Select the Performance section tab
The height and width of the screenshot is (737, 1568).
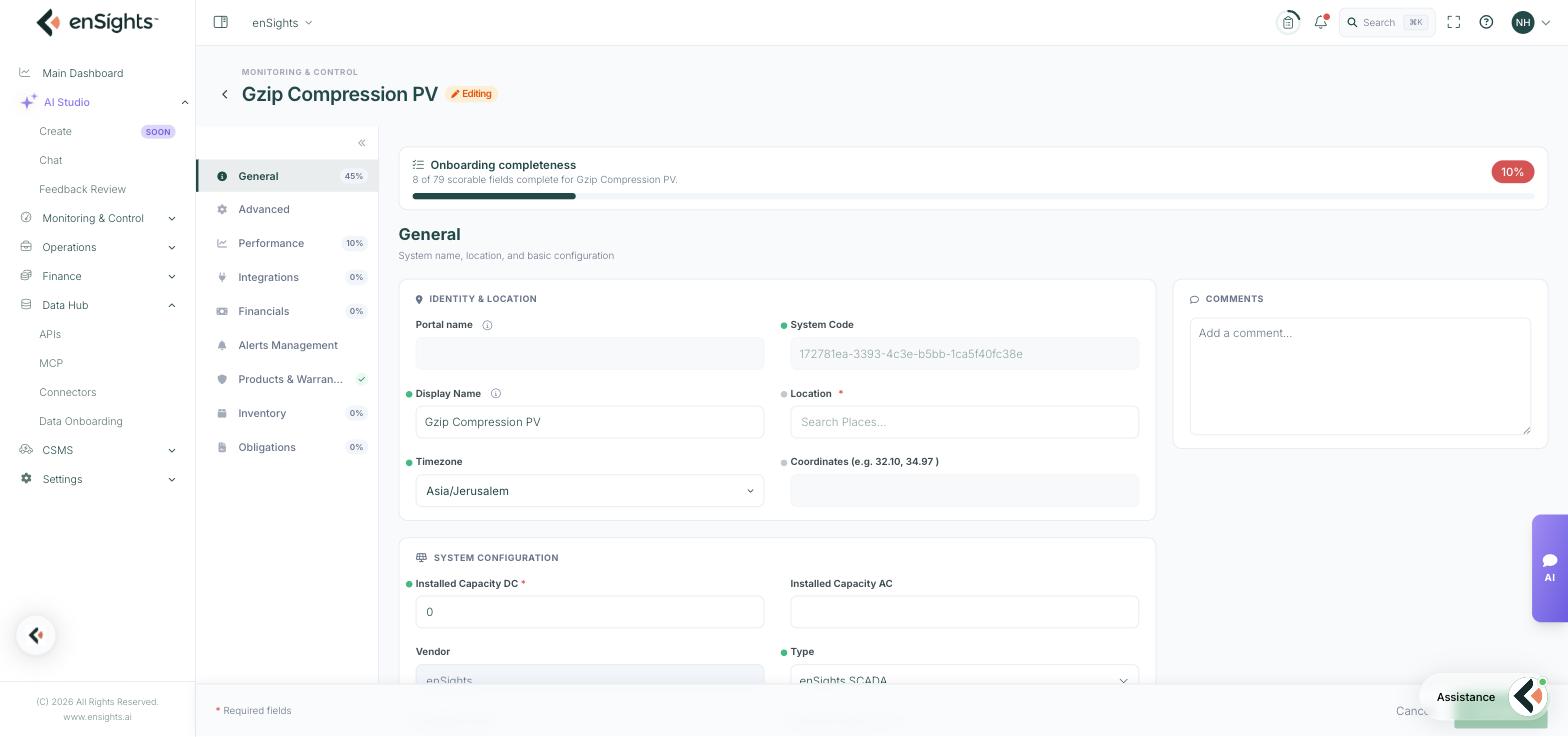(x=287, y=243)
